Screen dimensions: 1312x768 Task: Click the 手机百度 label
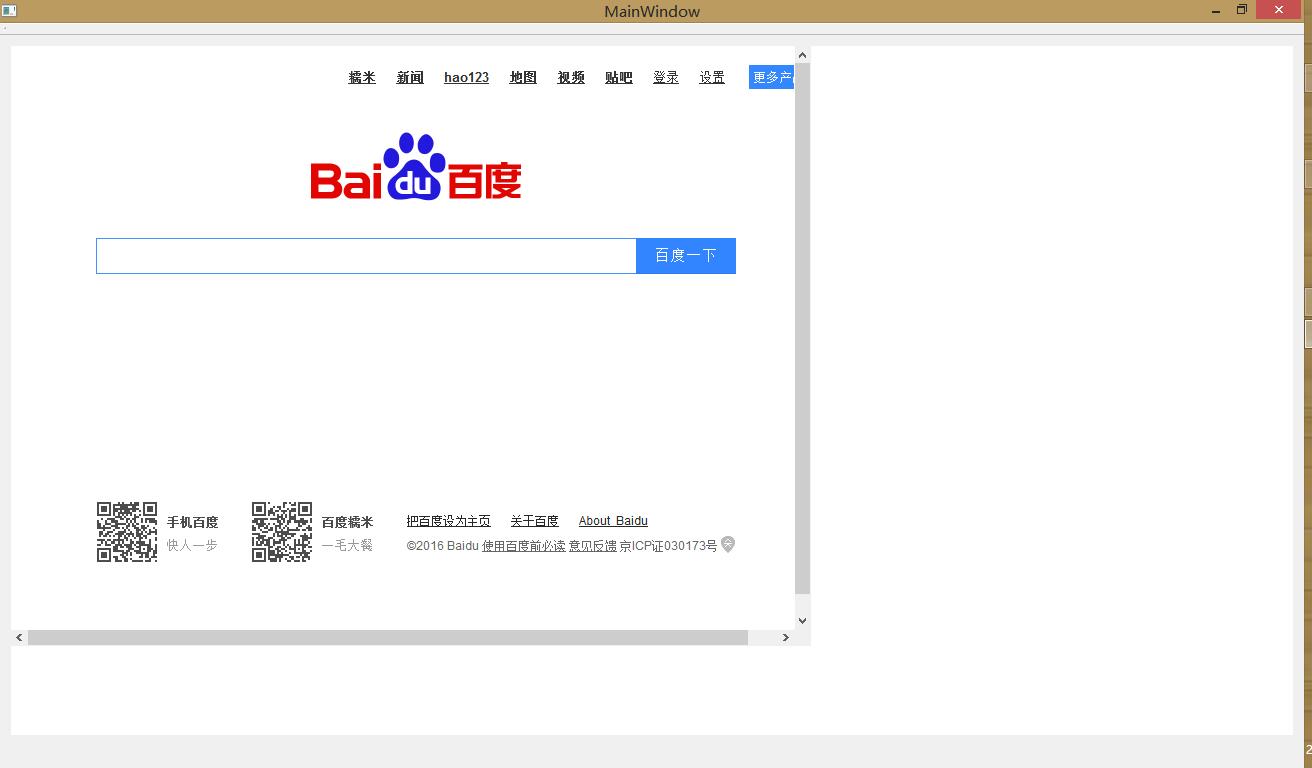point(192,522)
